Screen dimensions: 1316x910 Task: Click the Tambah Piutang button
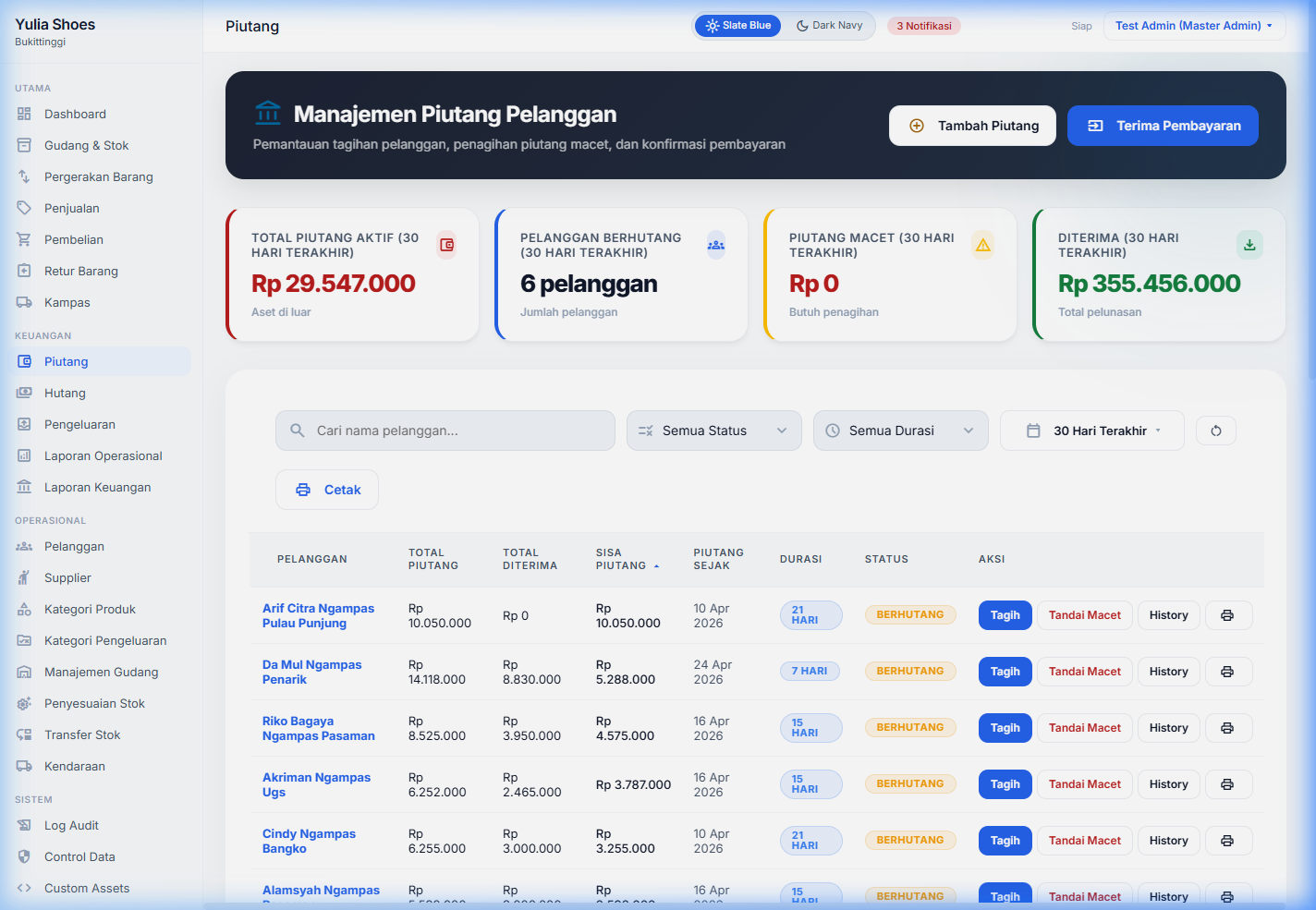(972, 126)
